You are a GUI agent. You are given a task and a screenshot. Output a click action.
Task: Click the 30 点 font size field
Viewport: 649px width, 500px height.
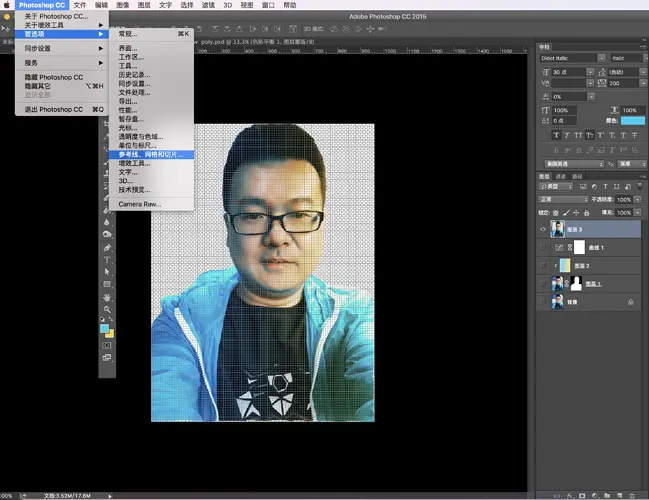coord(567,72)
